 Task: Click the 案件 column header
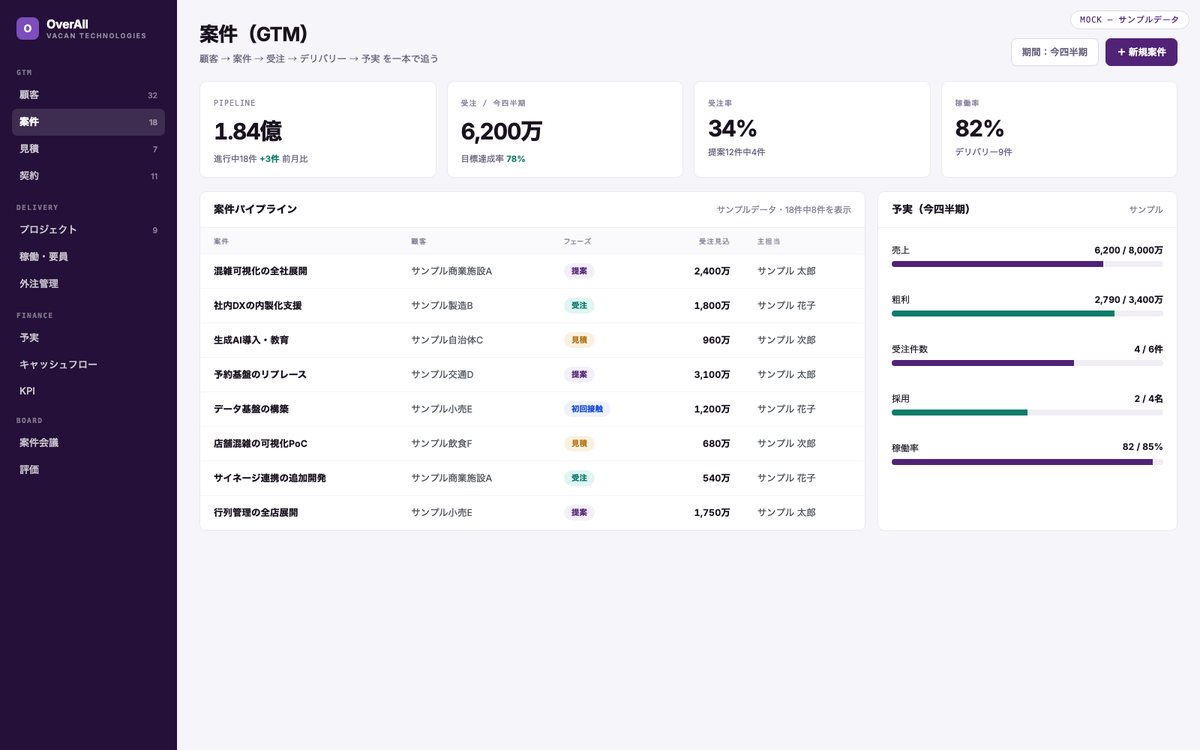pyautogui.click(x=220, y=242)
